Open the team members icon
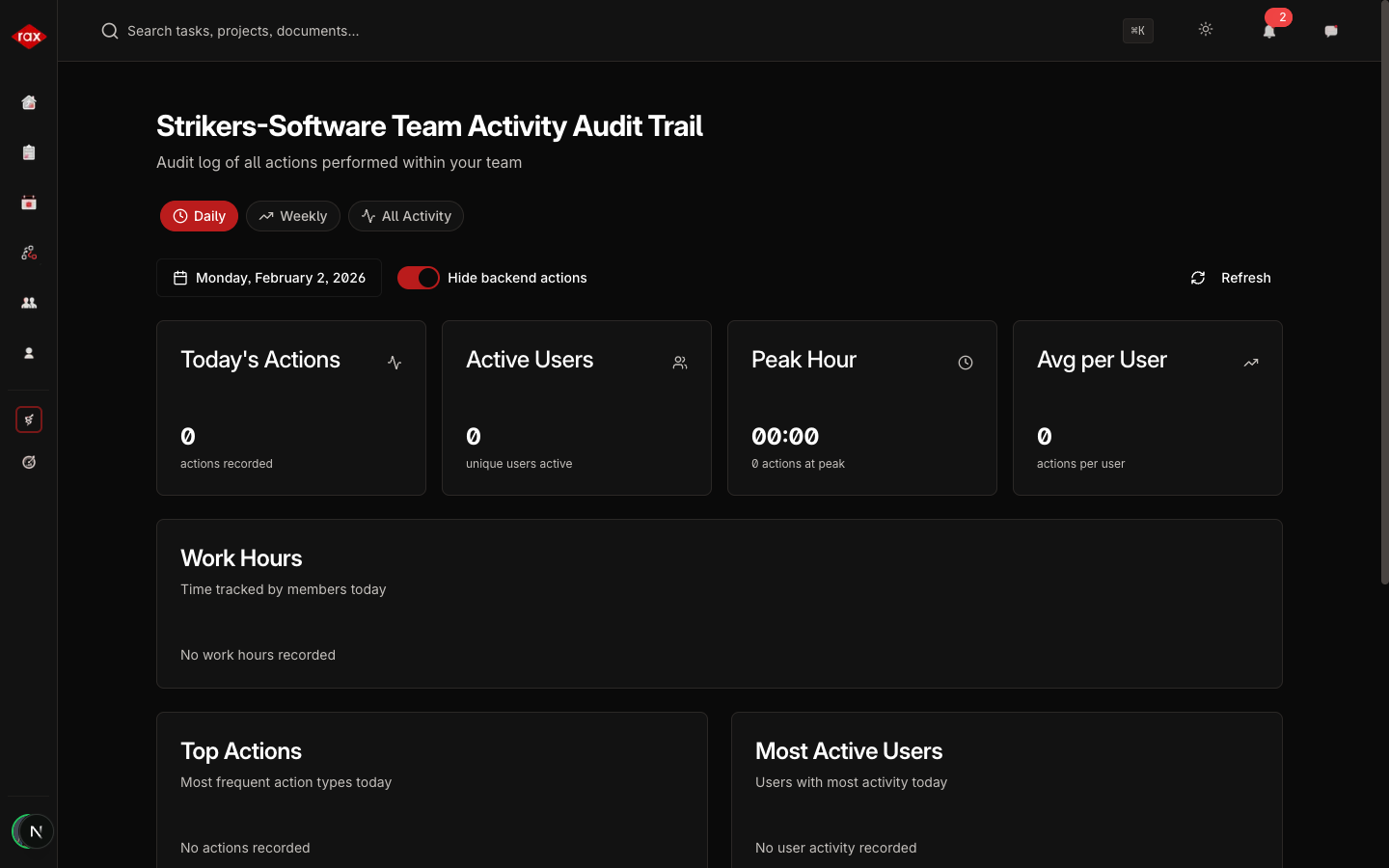 point(28,303)
